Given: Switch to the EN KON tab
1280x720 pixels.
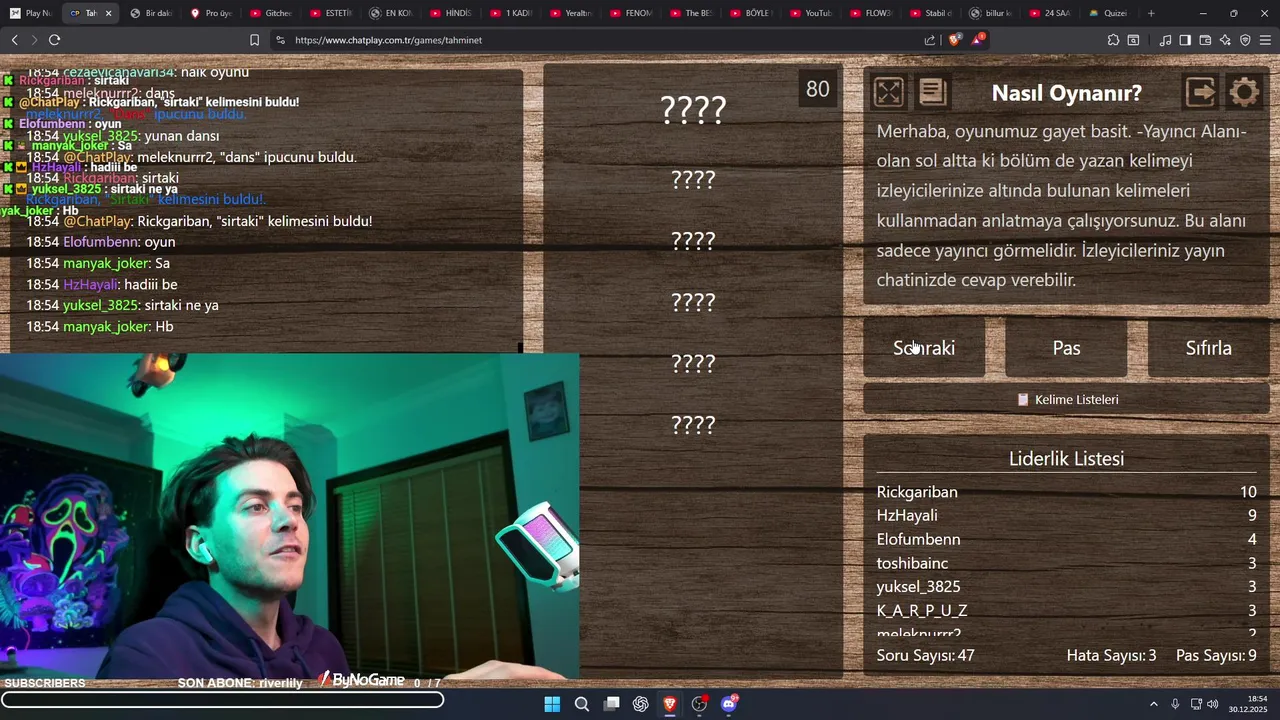Looking at the screenshot, I should coord(390,13).
